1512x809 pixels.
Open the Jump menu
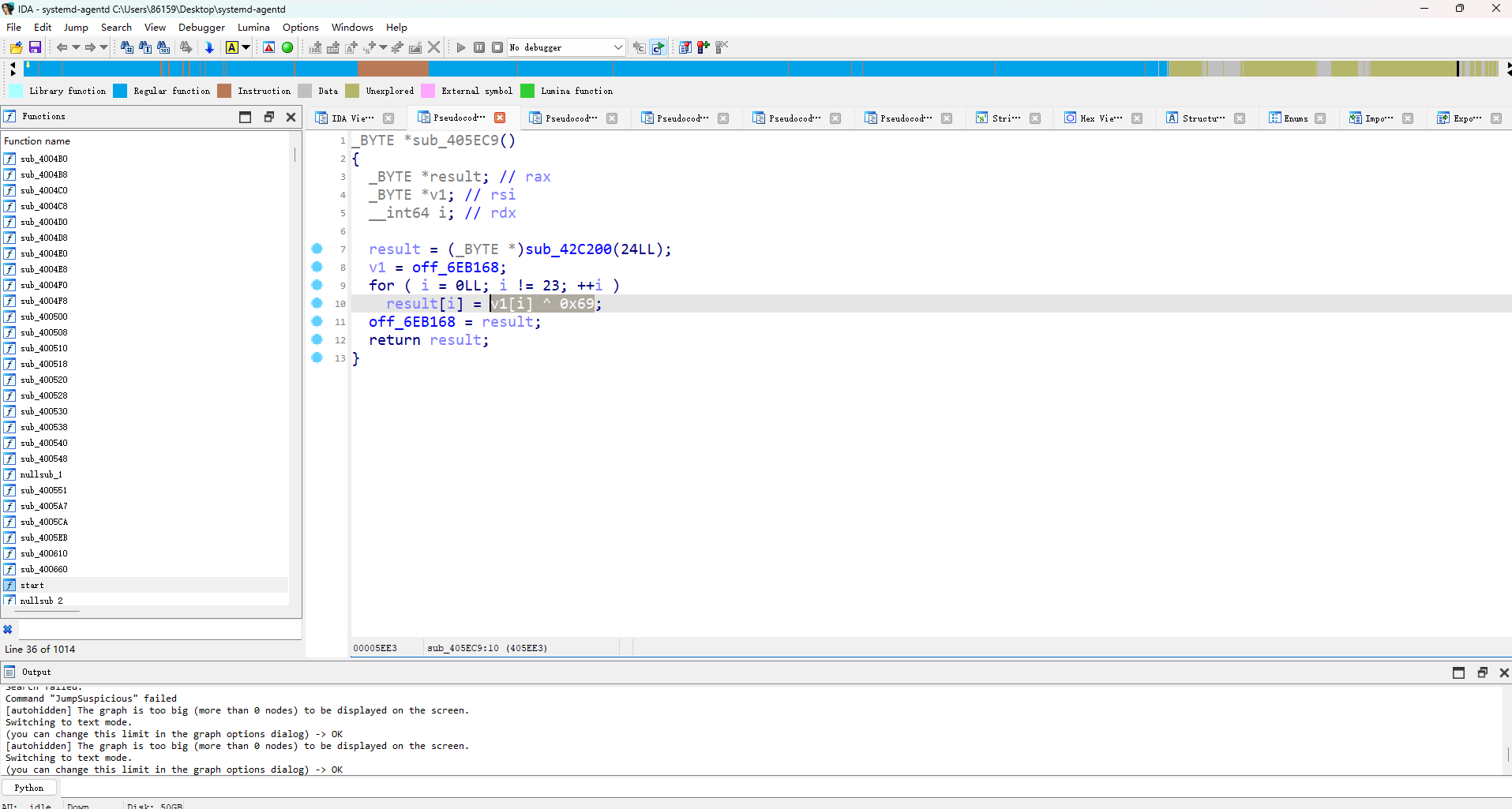coord(76,27)
